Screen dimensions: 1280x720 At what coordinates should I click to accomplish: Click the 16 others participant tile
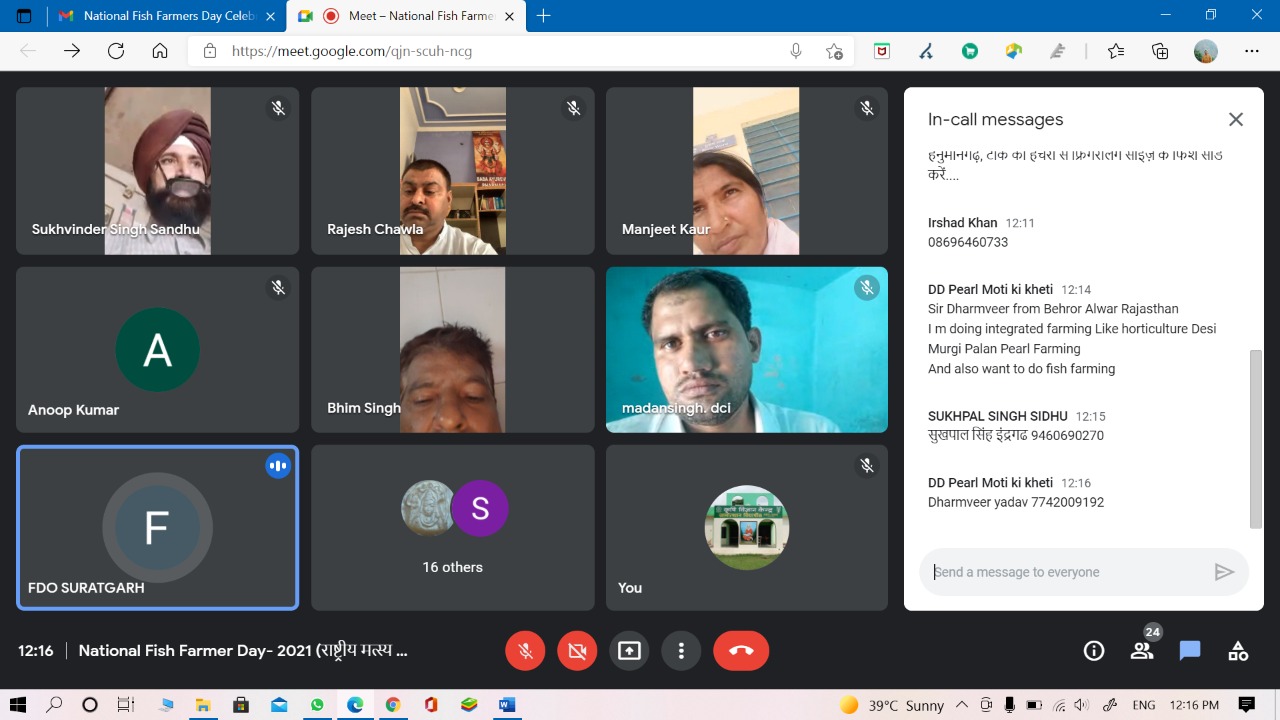click(x=452, y=527)
